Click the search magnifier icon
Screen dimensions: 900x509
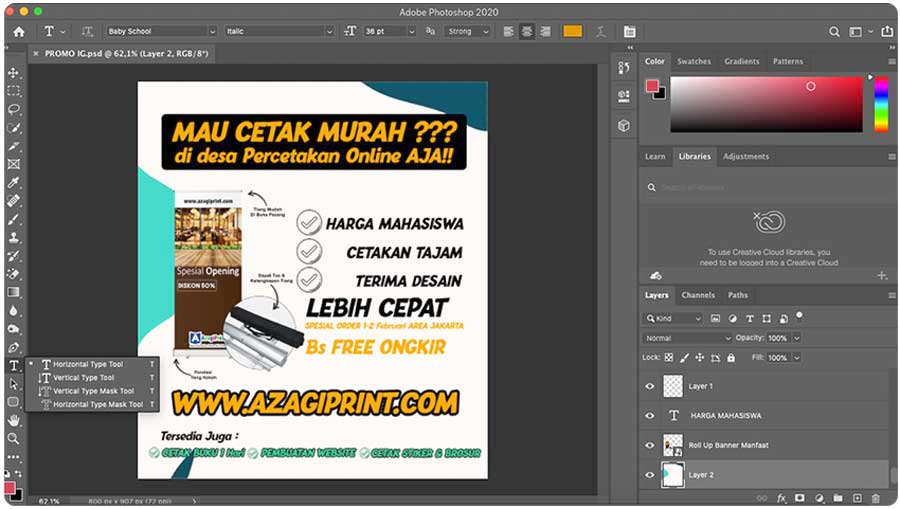point(835,32)
